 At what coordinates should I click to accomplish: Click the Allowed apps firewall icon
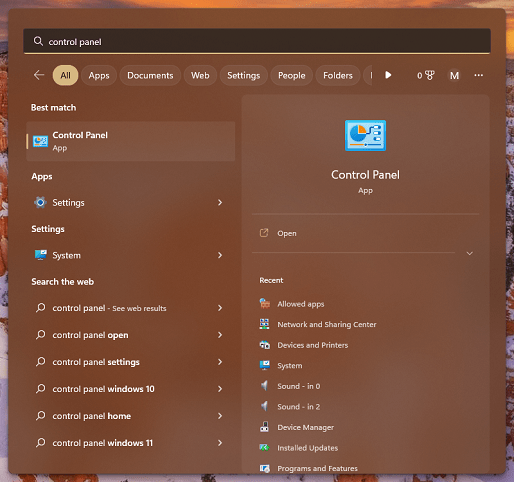(x=265, y=304)
